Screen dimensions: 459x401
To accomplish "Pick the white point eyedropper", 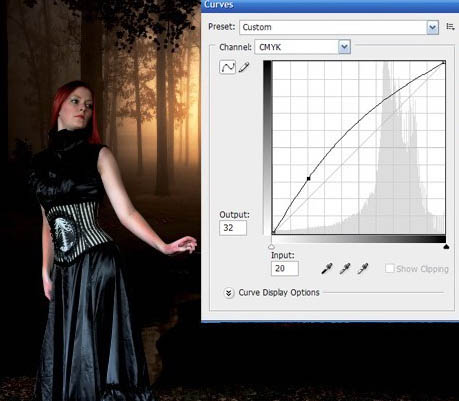I will pyautogui.click(x=363, y=268).
